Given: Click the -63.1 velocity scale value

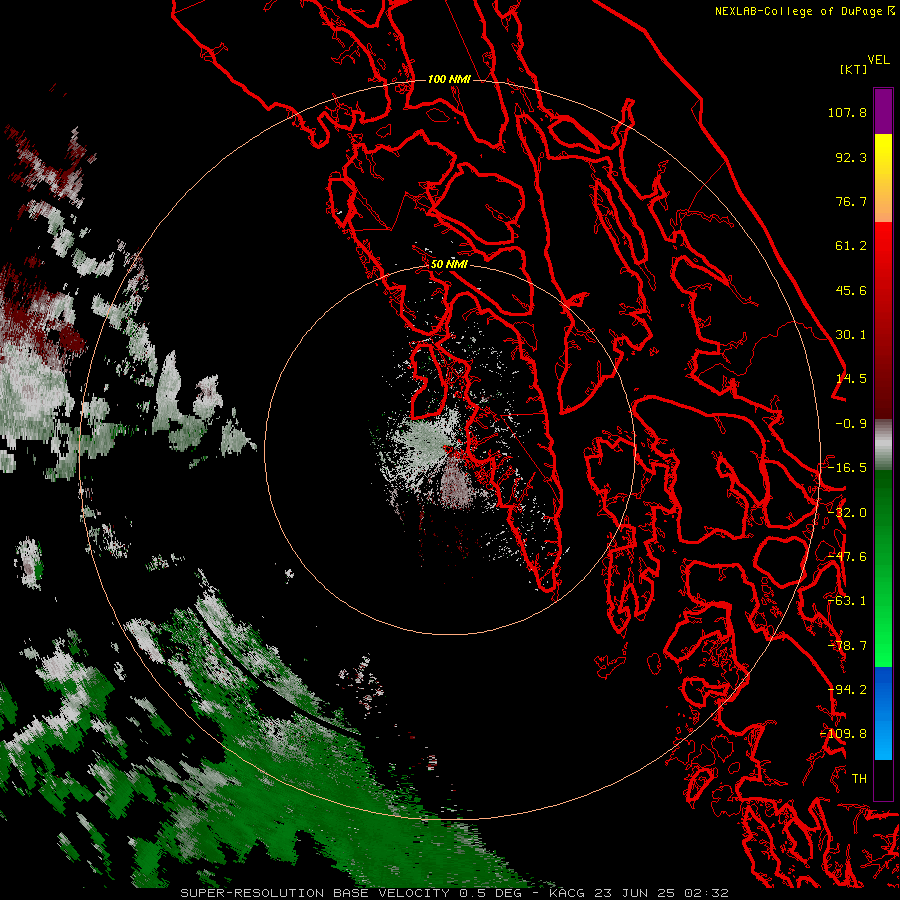Looking at the screenshot, I should tap(847, 601).
